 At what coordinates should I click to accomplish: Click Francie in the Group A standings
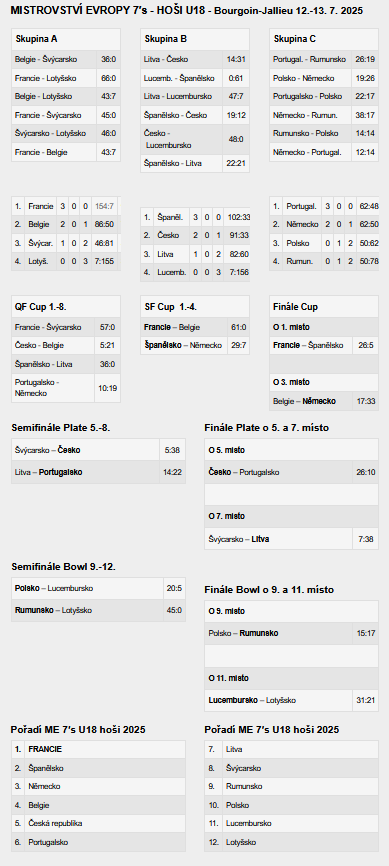pyautogui.click(x=41, y=206)
